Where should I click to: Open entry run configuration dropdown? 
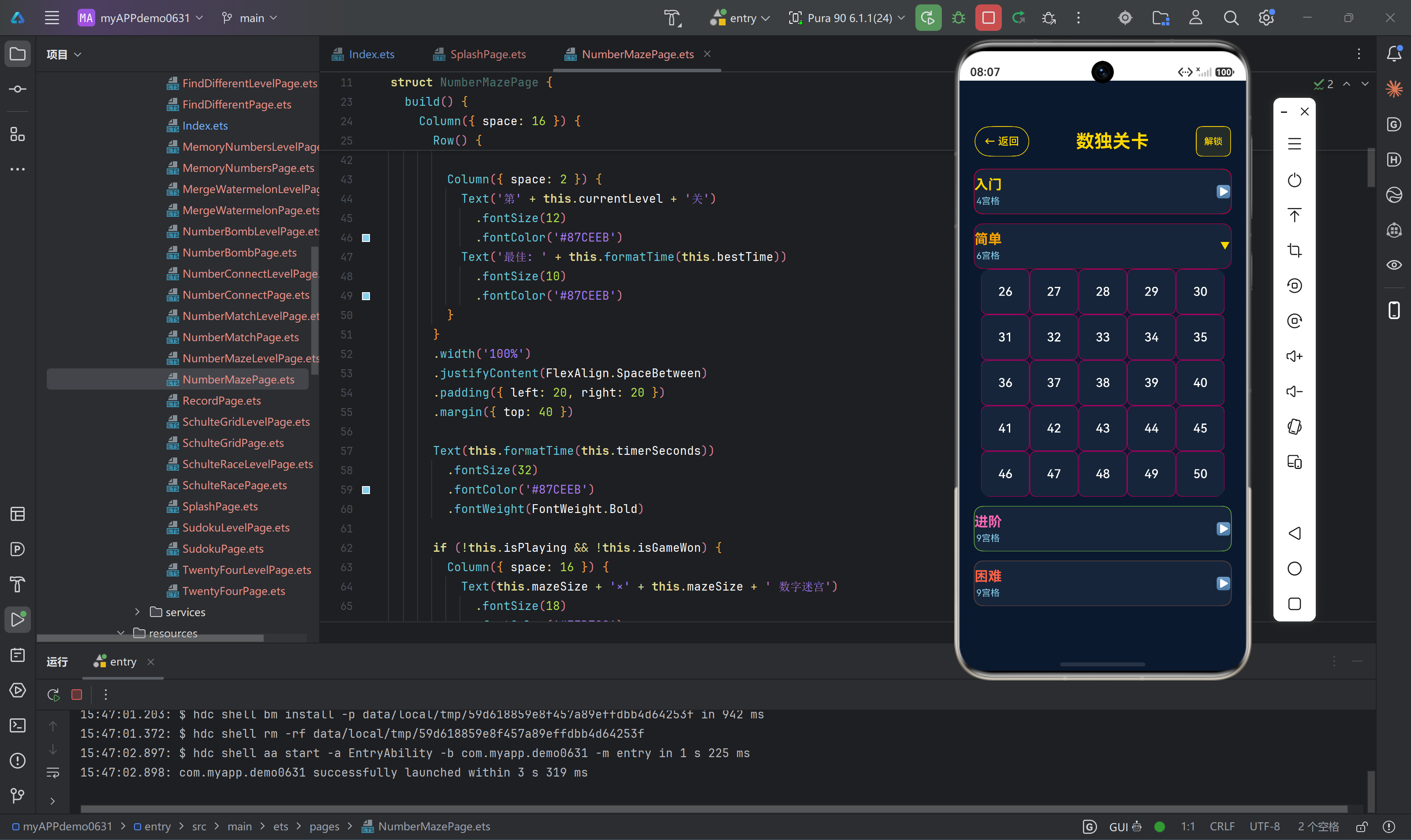click(x=739, y=18)
